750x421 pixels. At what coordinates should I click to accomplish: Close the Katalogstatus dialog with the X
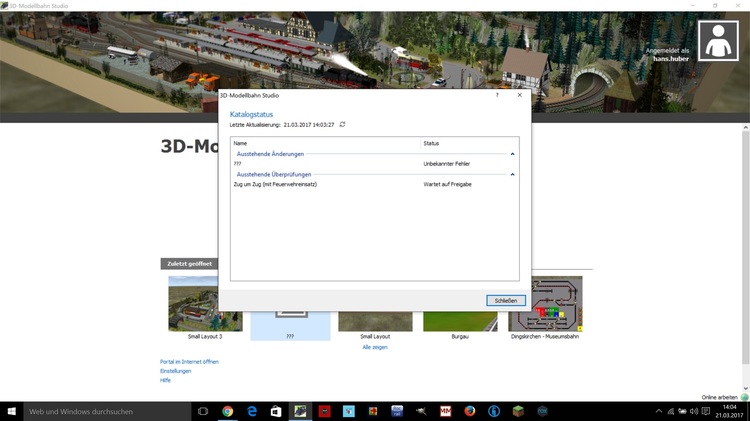pyautogui.click(x=519, y=95)
